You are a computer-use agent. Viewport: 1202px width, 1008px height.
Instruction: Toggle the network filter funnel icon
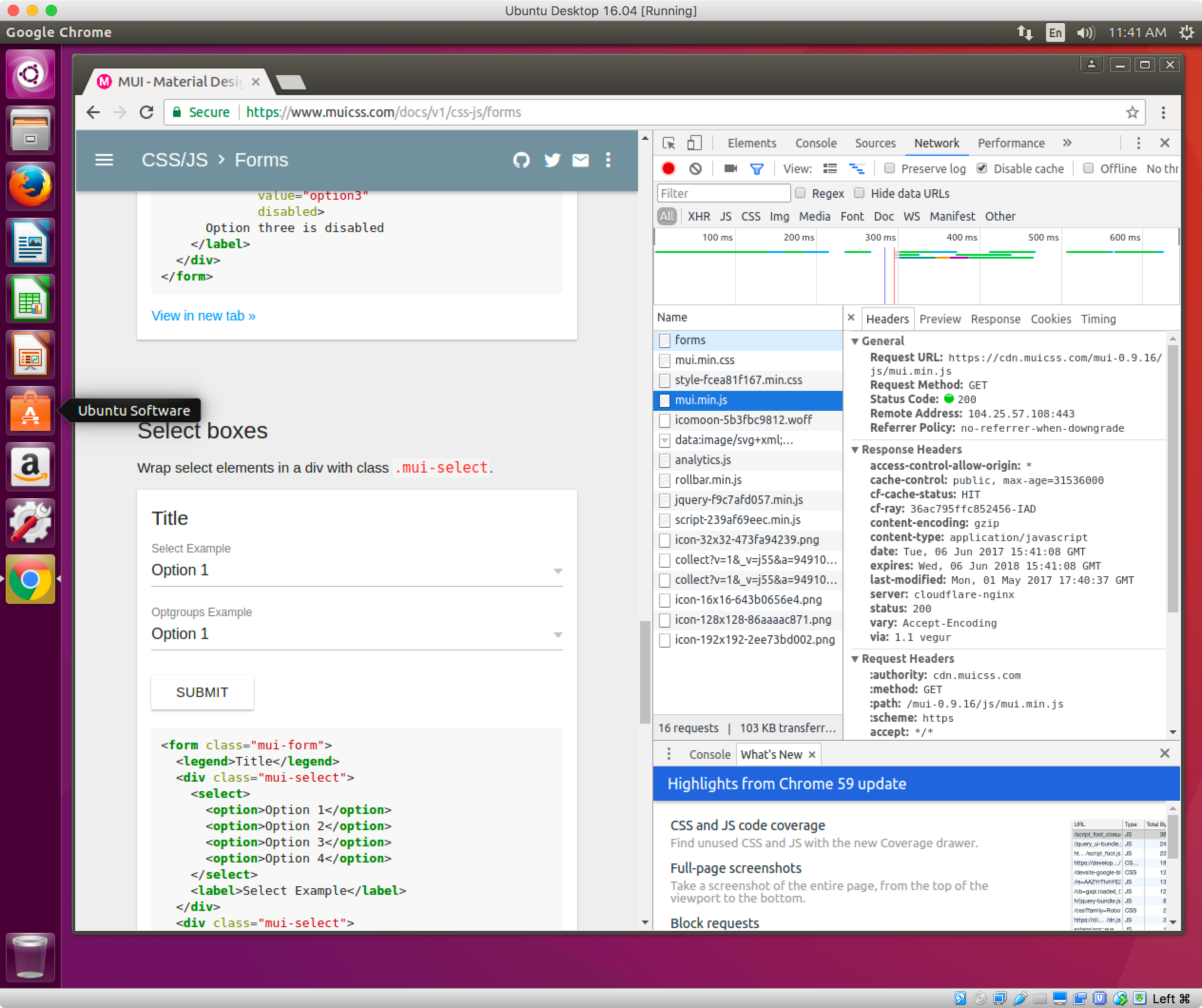pos(757,168)
